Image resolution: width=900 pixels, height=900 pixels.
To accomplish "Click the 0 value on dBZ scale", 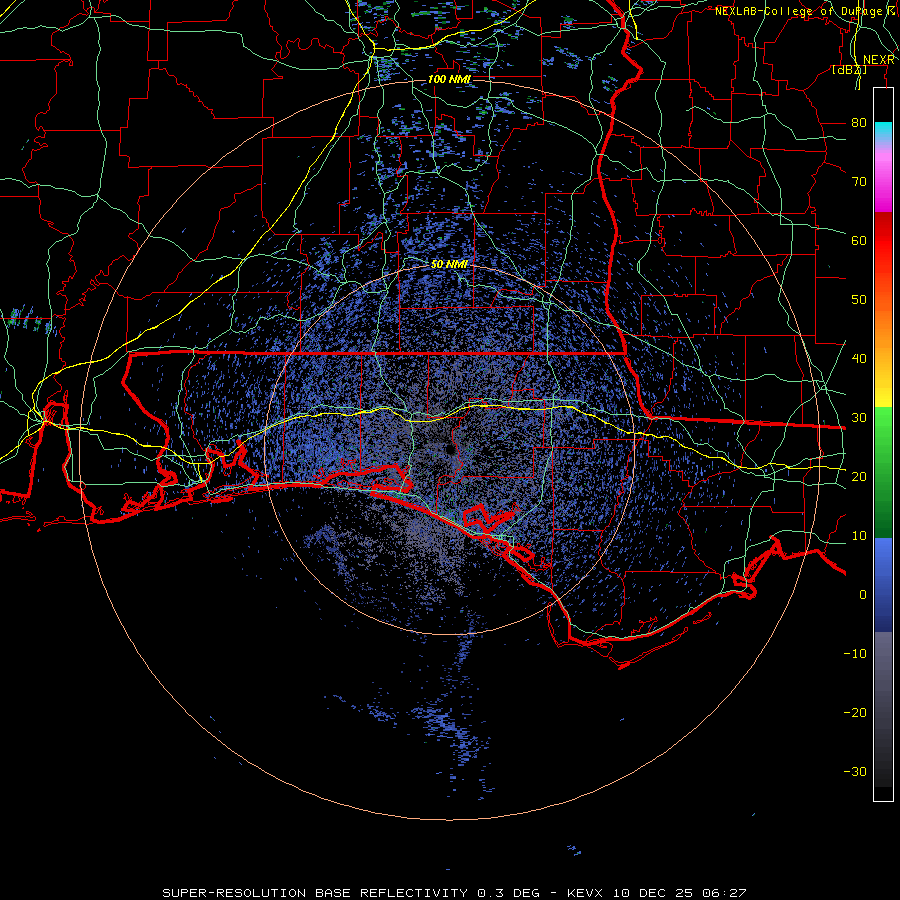I will click(863, 595).
